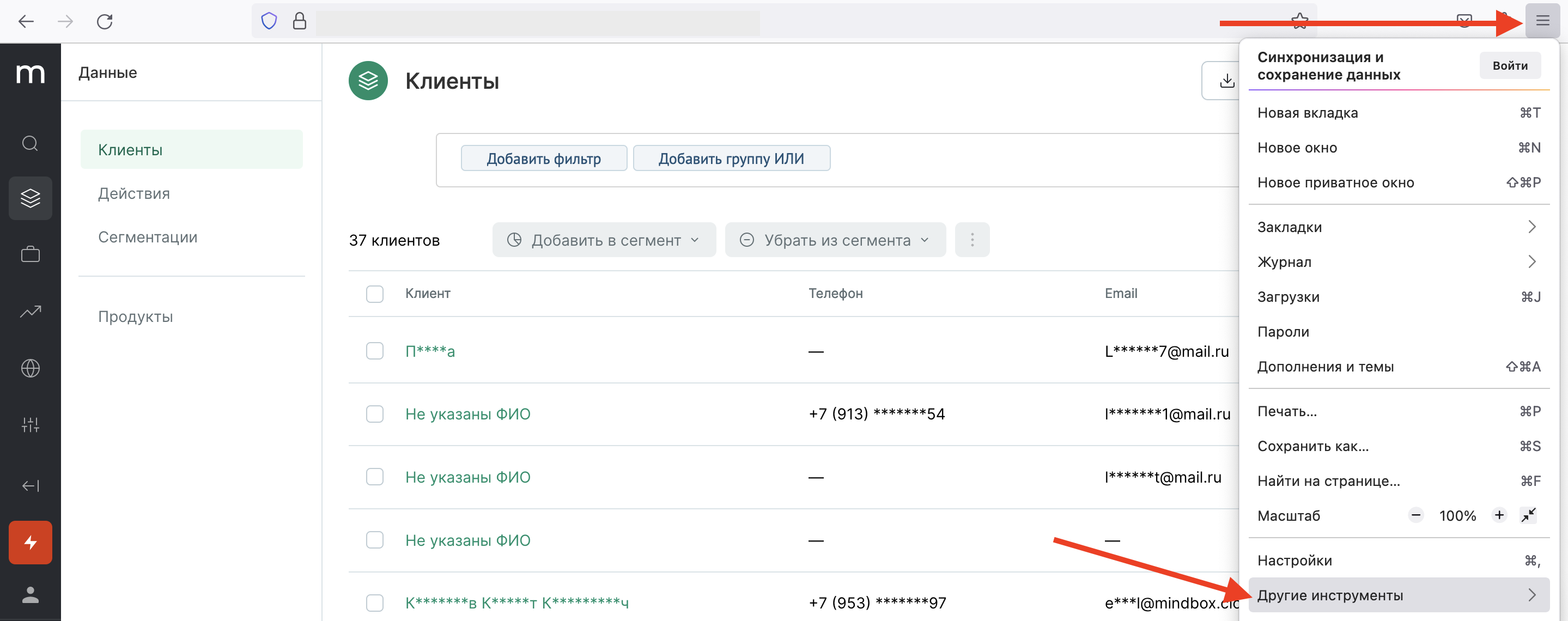Click the Добавить фильтр button
Image resolution: width=1568 pixels, height=621 pixels.
click(544, 159)
